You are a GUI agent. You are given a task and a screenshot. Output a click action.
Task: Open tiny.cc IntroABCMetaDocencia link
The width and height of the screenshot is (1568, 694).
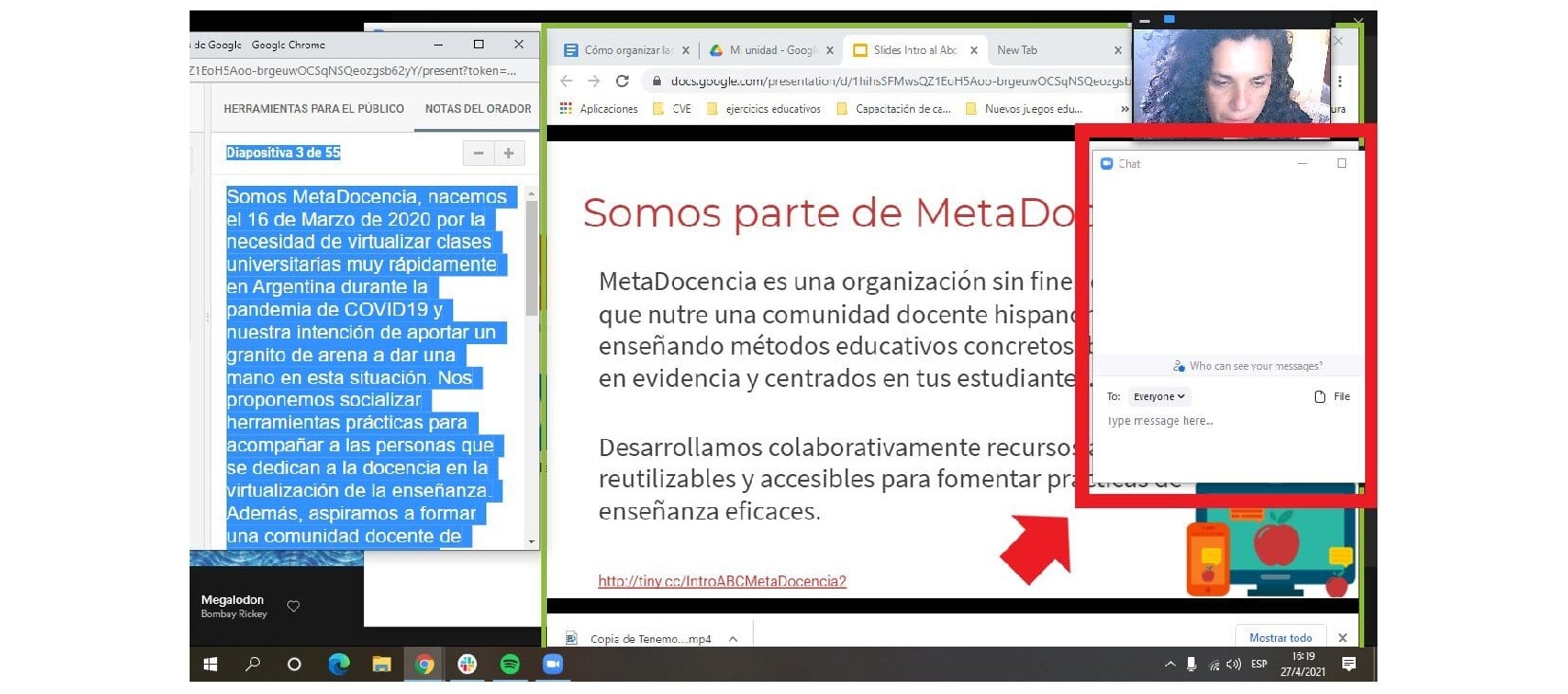coord(721,581)
